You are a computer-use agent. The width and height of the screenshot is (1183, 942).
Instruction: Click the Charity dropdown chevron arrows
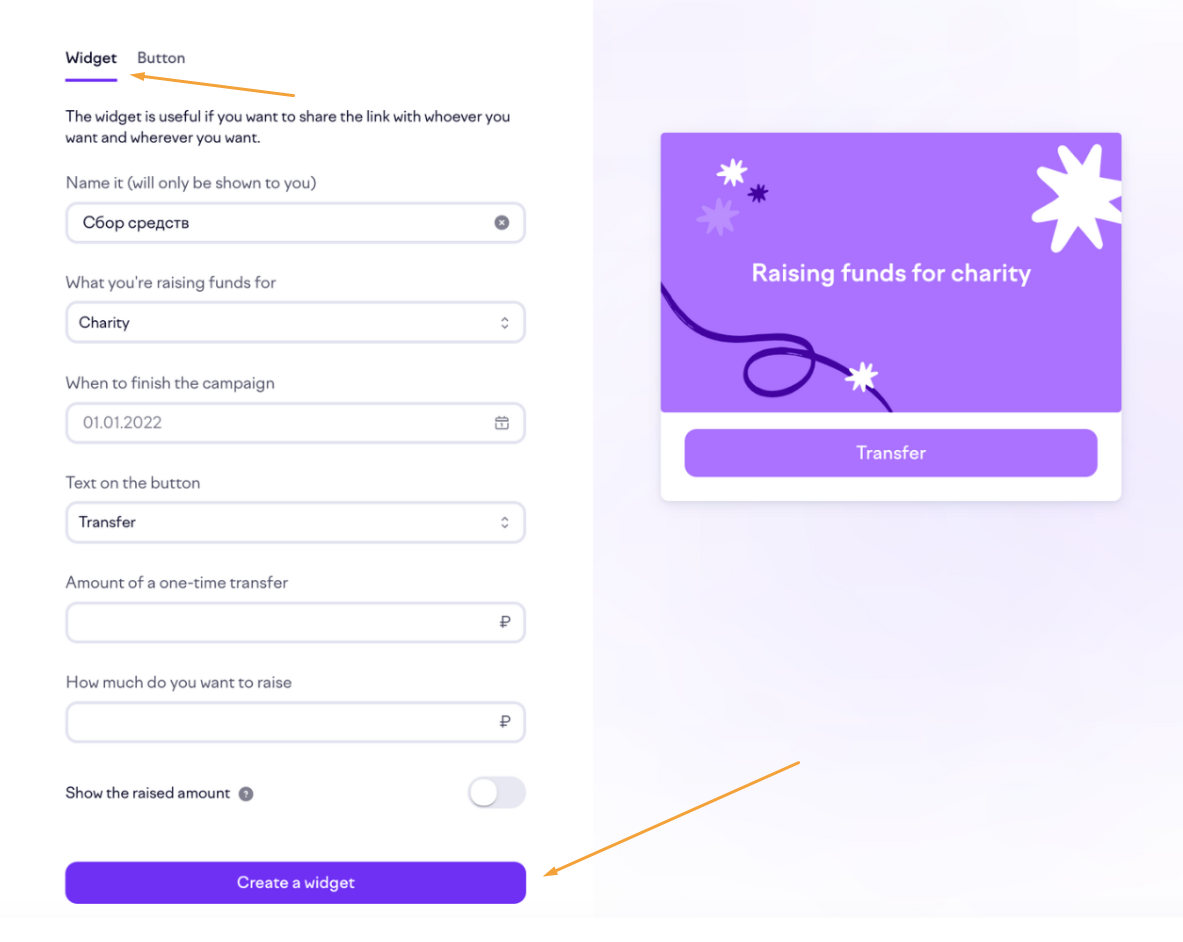[x=505, y=323]
